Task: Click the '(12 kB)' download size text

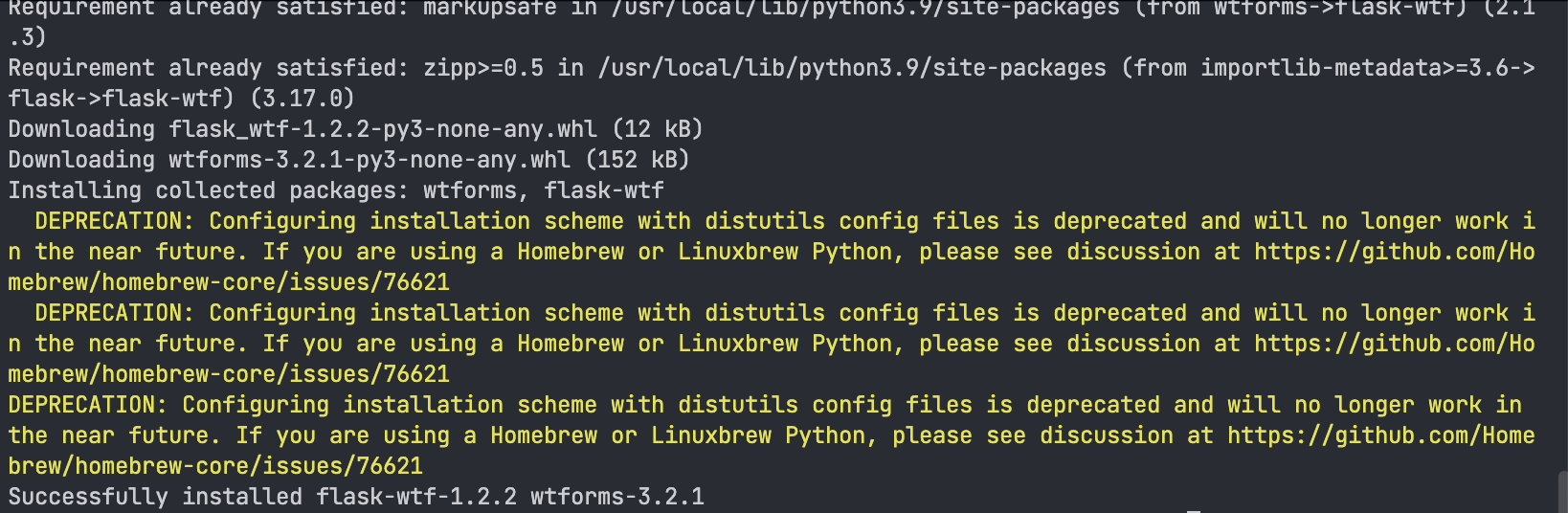Action: click(658, 129)
